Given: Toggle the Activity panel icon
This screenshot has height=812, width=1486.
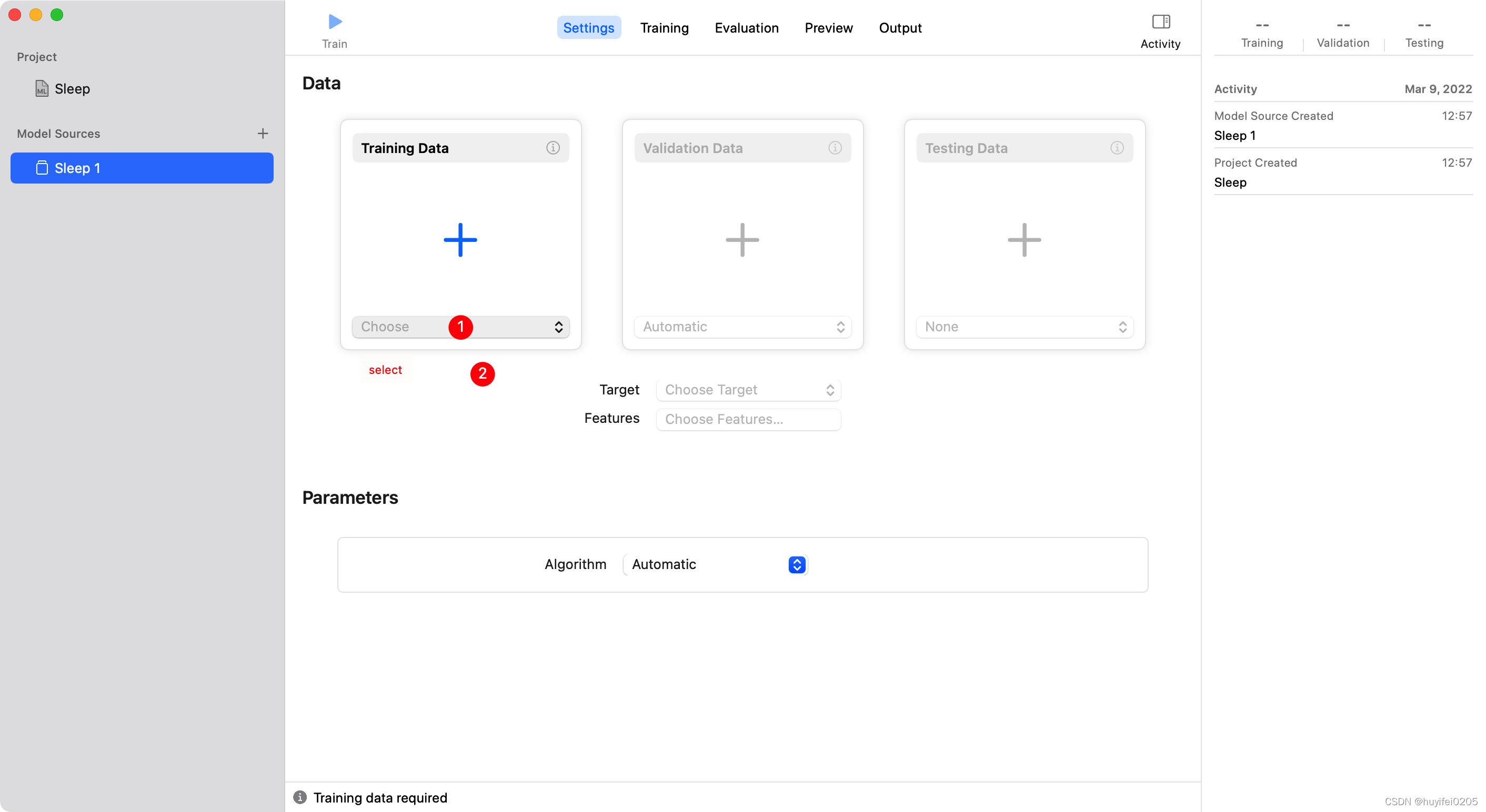Looking at the screenshot, I should pos(1160,22).
